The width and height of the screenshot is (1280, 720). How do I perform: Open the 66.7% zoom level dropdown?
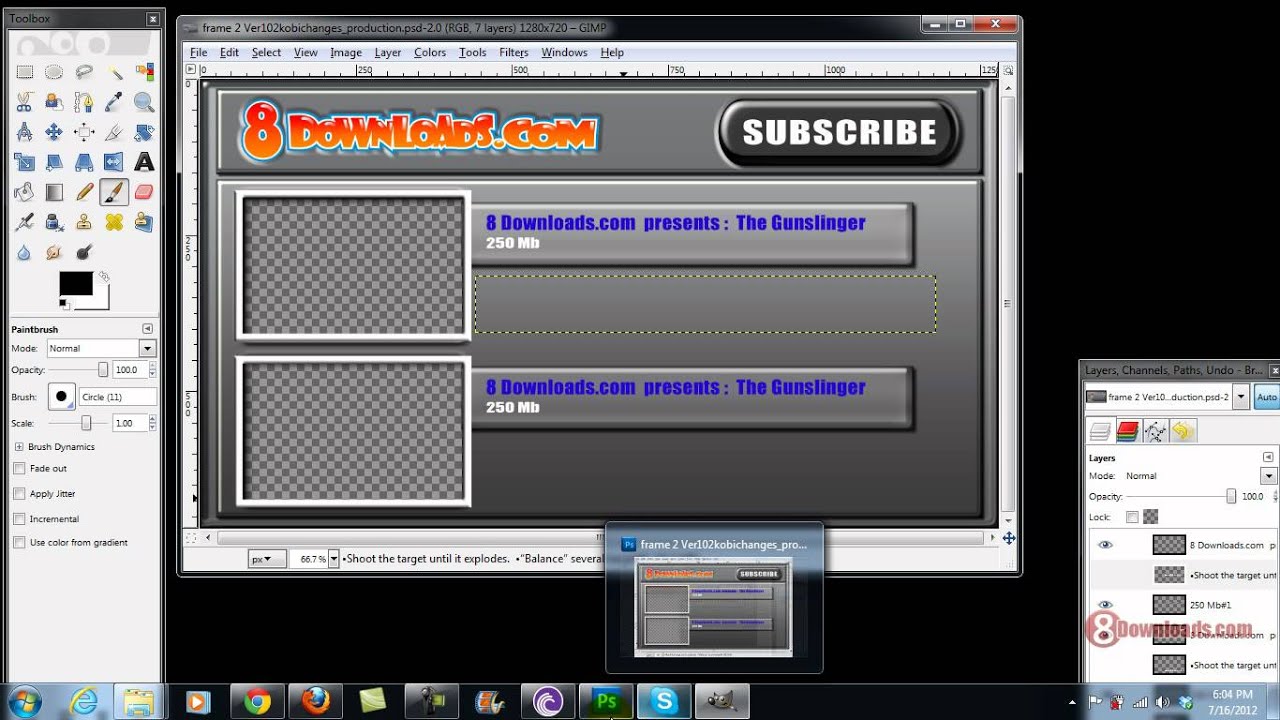pos(333,559)
